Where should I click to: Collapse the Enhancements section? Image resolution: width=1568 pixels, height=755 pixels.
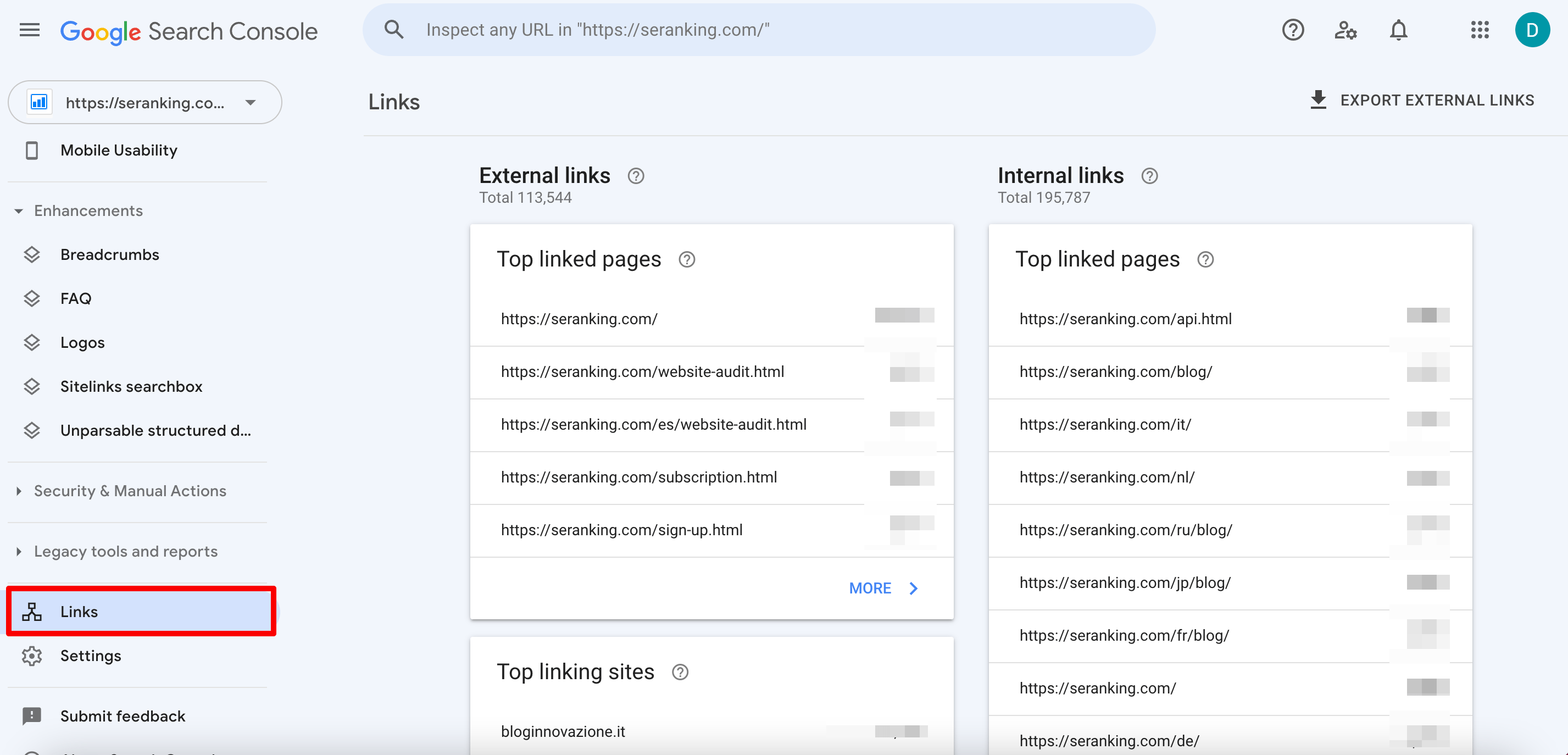(19, 210)
